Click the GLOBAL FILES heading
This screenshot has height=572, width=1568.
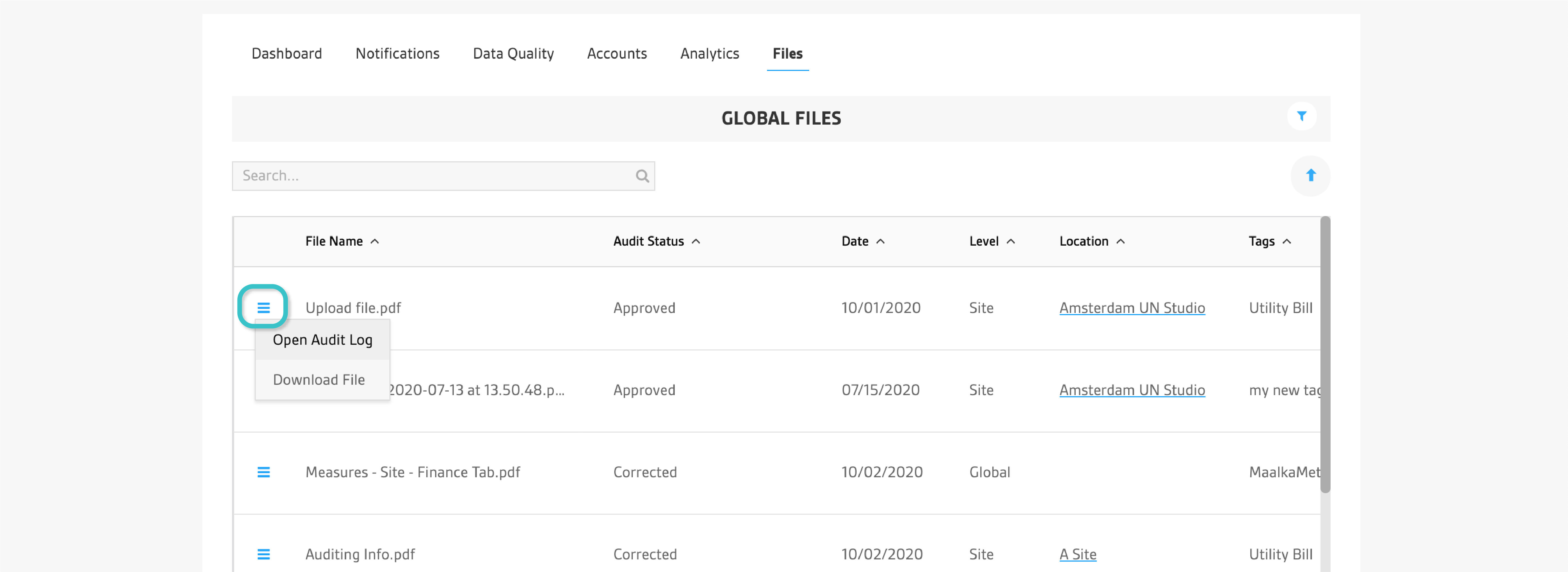781,119
